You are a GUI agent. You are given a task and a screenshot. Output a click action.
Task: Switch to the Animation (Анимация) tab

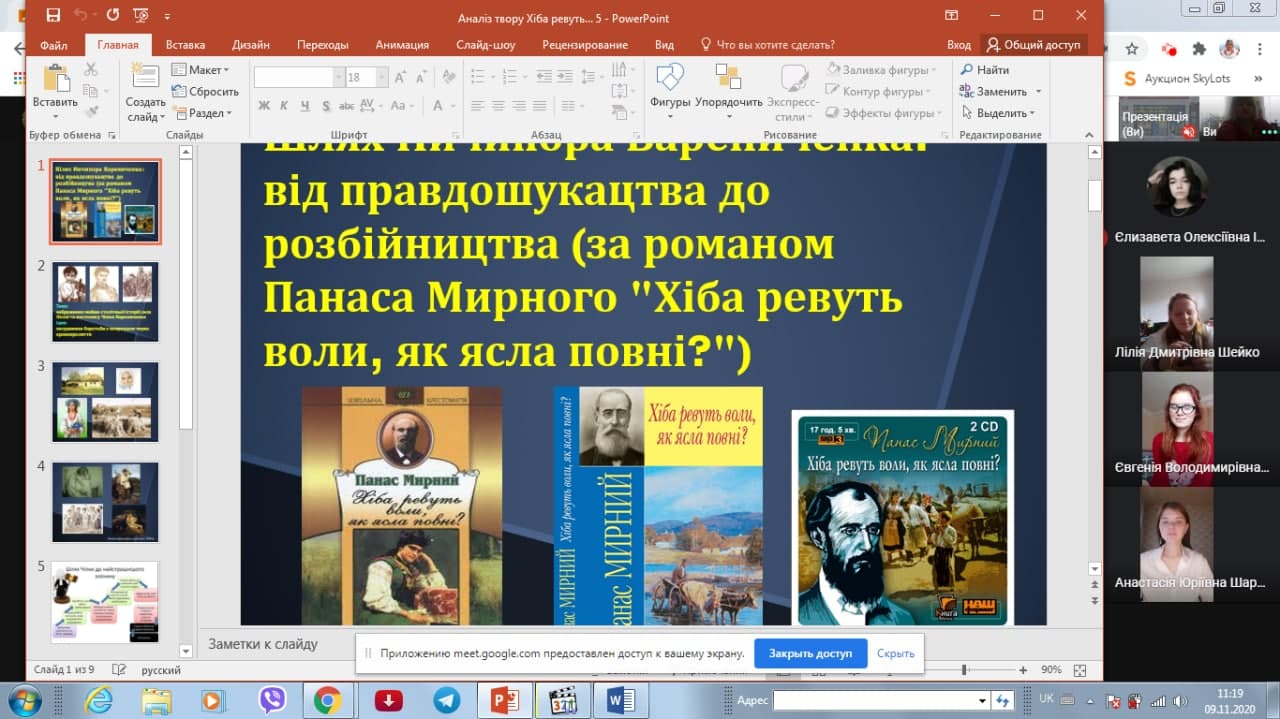(402, 45)
